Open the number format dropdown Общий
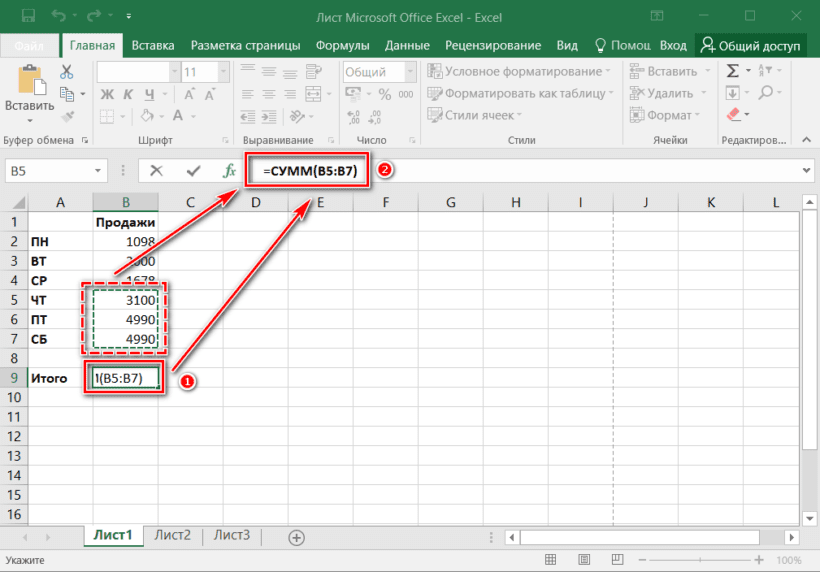 (x=411, y=72)
